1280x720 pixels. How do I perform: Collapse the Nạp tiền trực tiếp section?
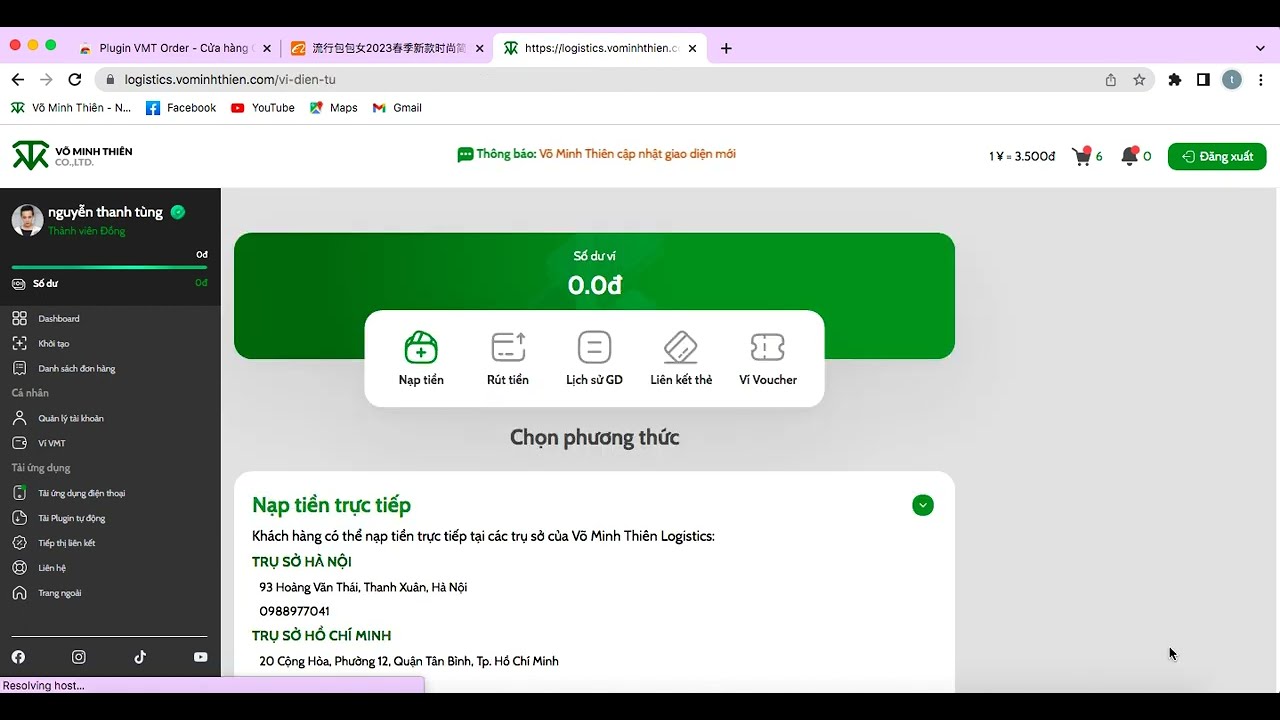point(923,505)
